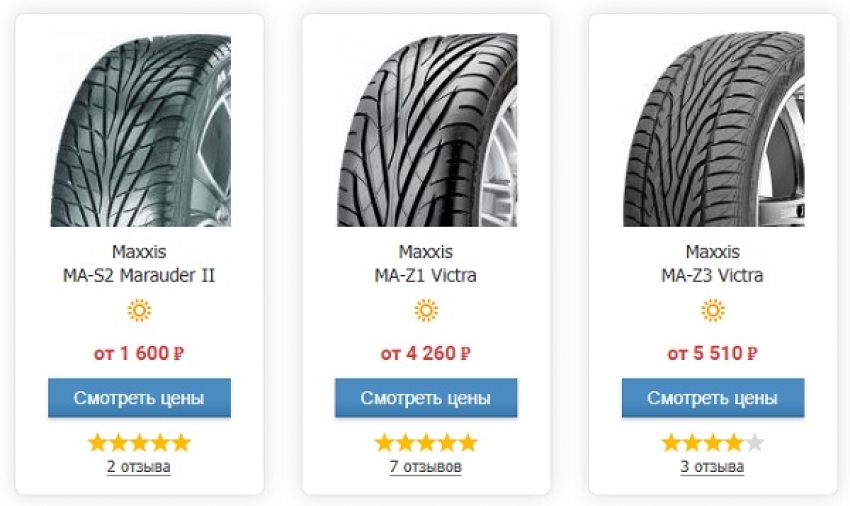
Task: Click 'Смотреть цены' for MA-S2 Marauder II
Action: point(139,398)
